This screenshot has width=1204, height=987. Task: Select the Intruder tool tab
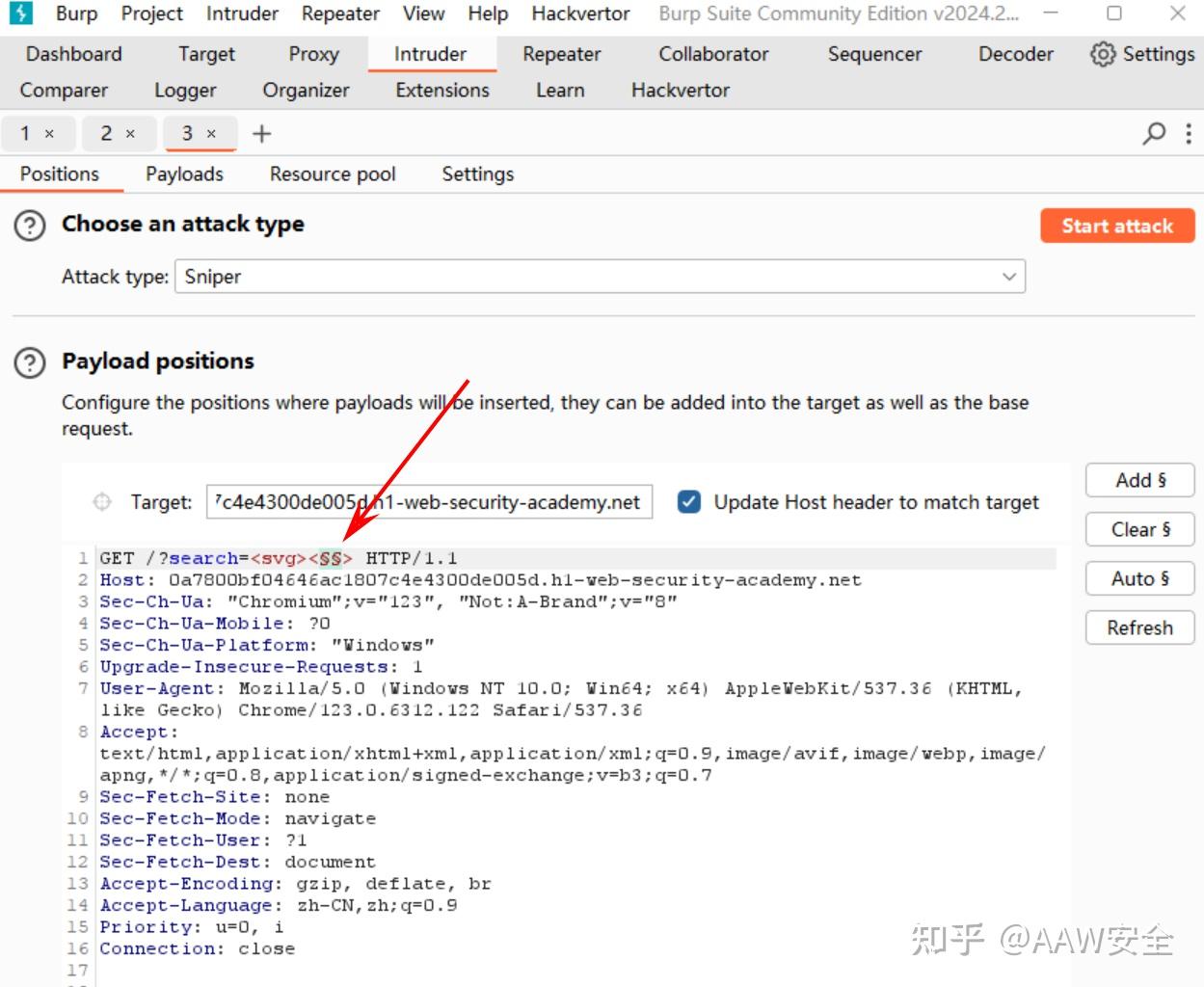click(430, 54)
